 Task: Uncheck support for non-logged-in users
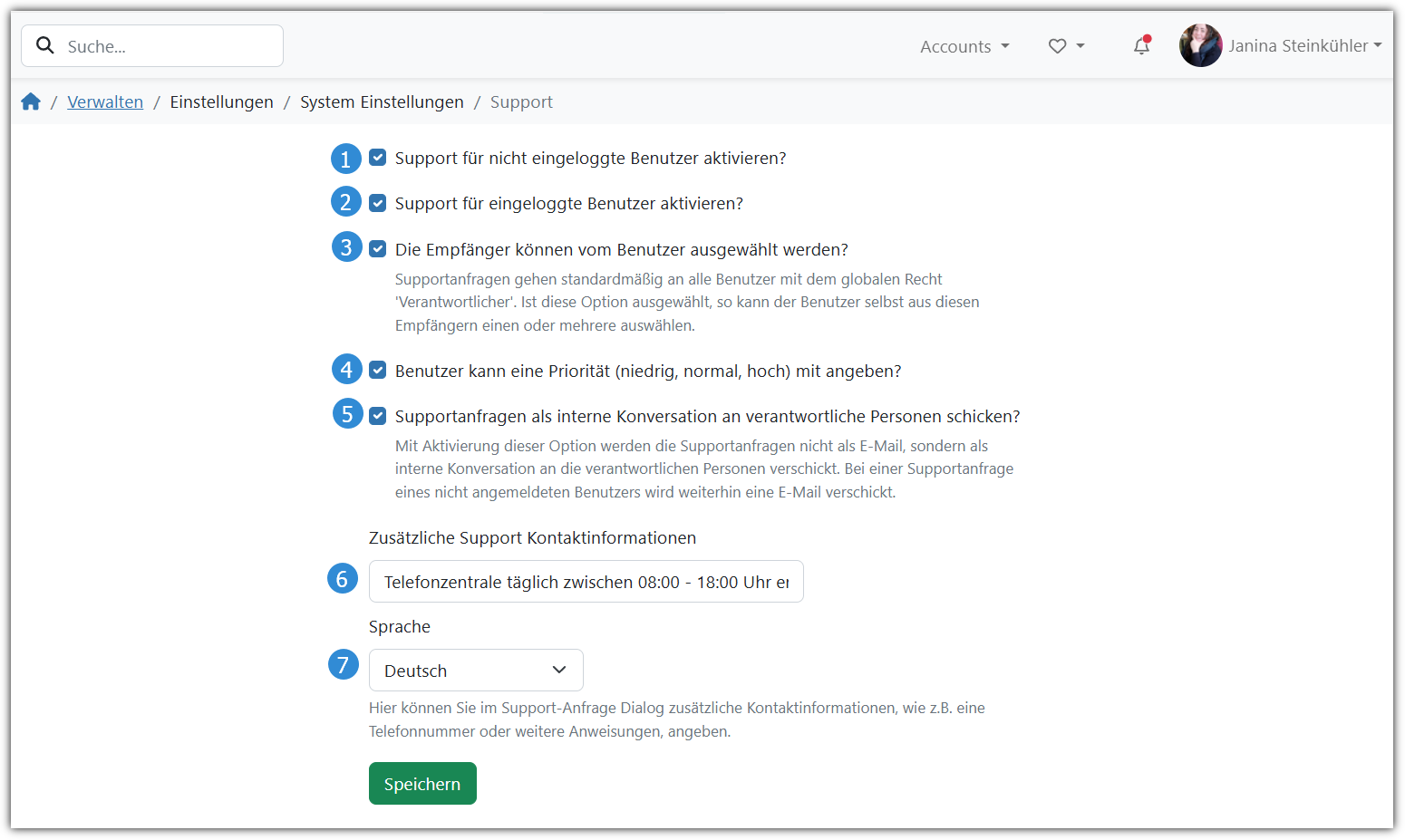click(x=378, y=158)
